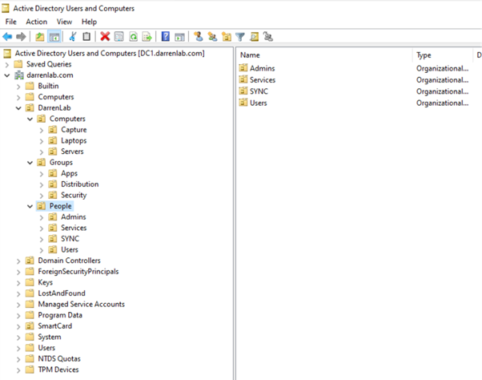
Task: Click the green Refresh icon
Action: 133,37
